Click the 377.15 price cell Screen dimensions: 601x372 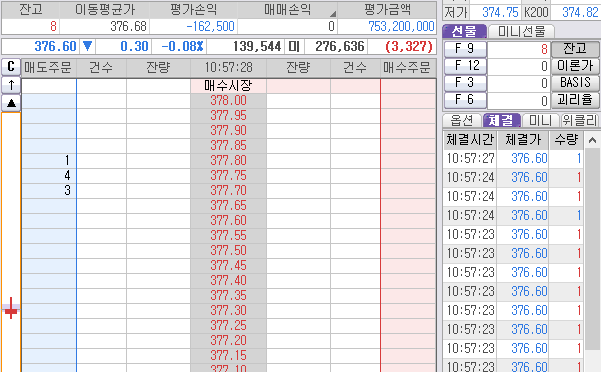tap(228, 355)
